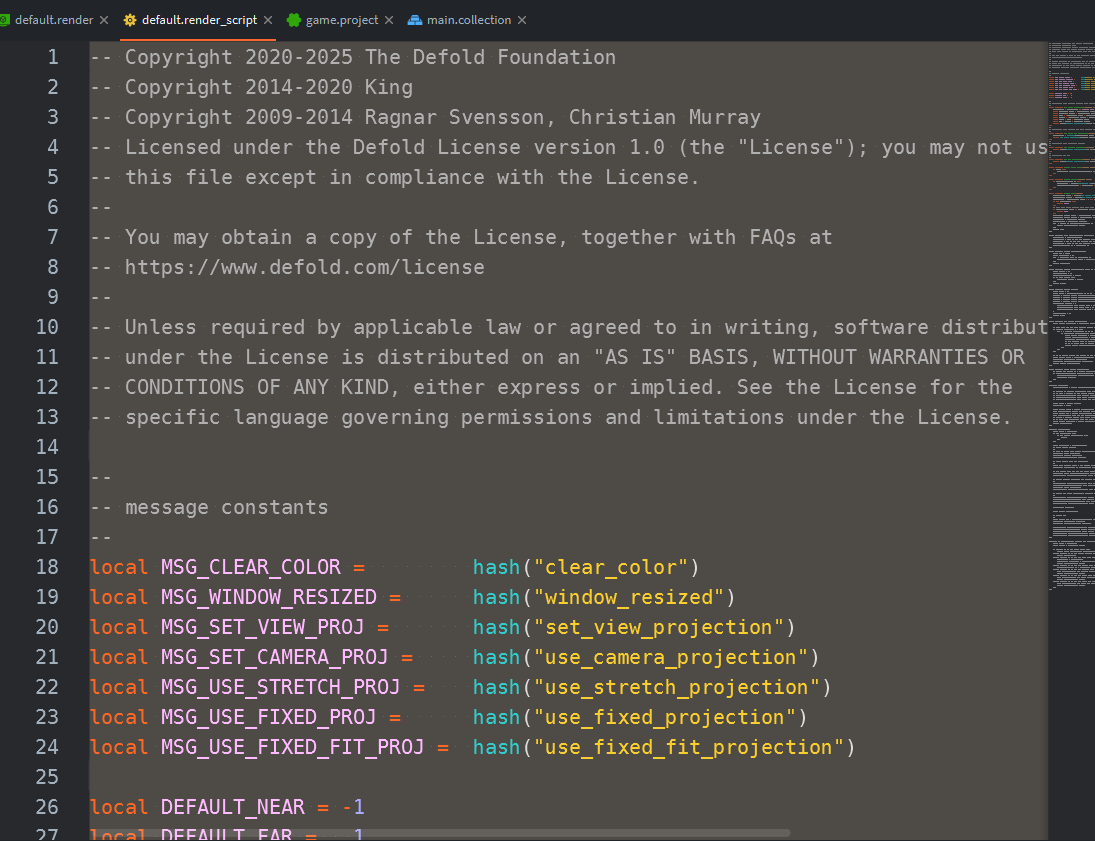Click the DEFAULT_NEAR constant on line 26
The height and width of the screenshot is (841, 1095).
pyautogui.click(x=234, y=807)
